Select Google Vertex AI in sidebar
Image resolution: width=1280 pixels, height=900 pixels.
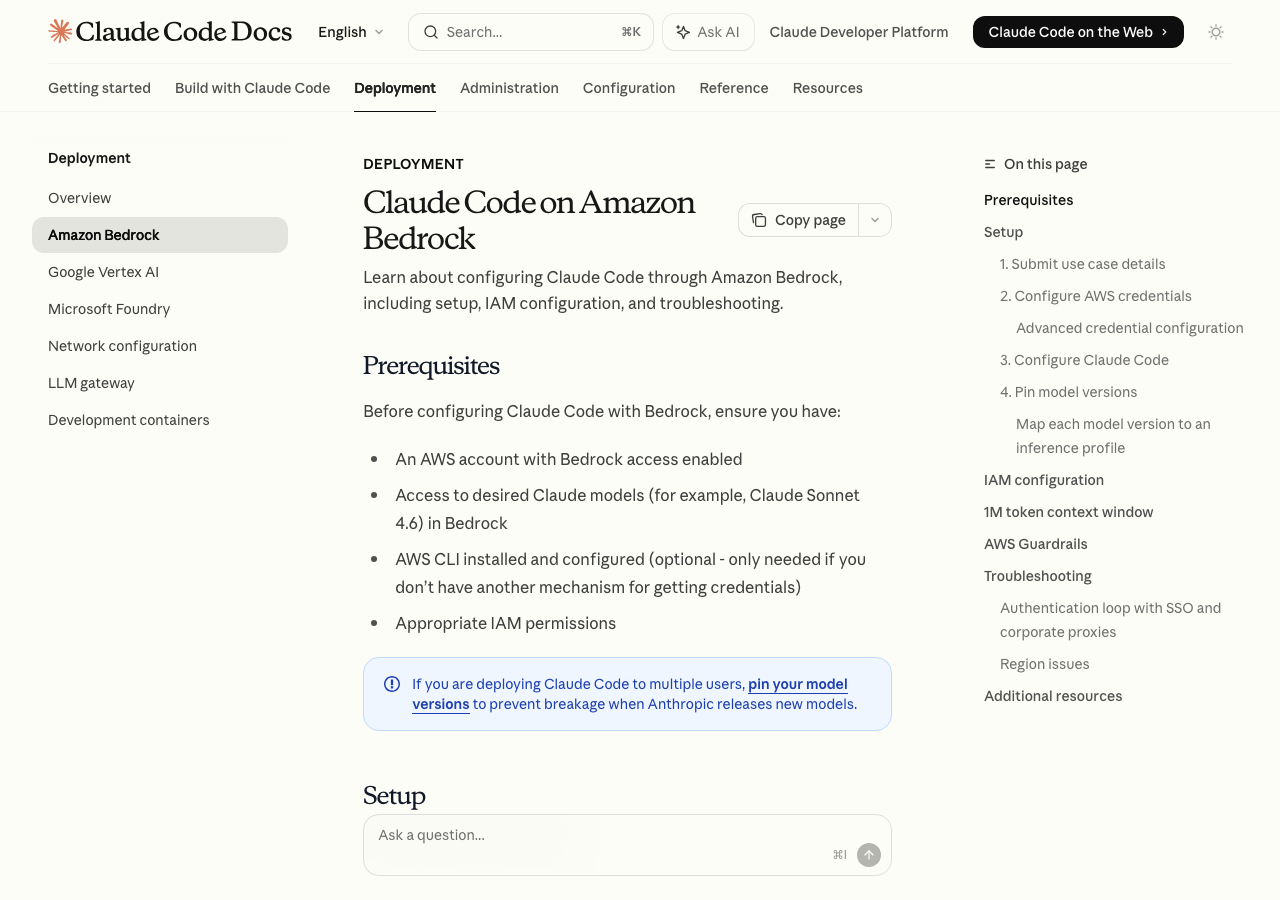[x=103, y=272]
